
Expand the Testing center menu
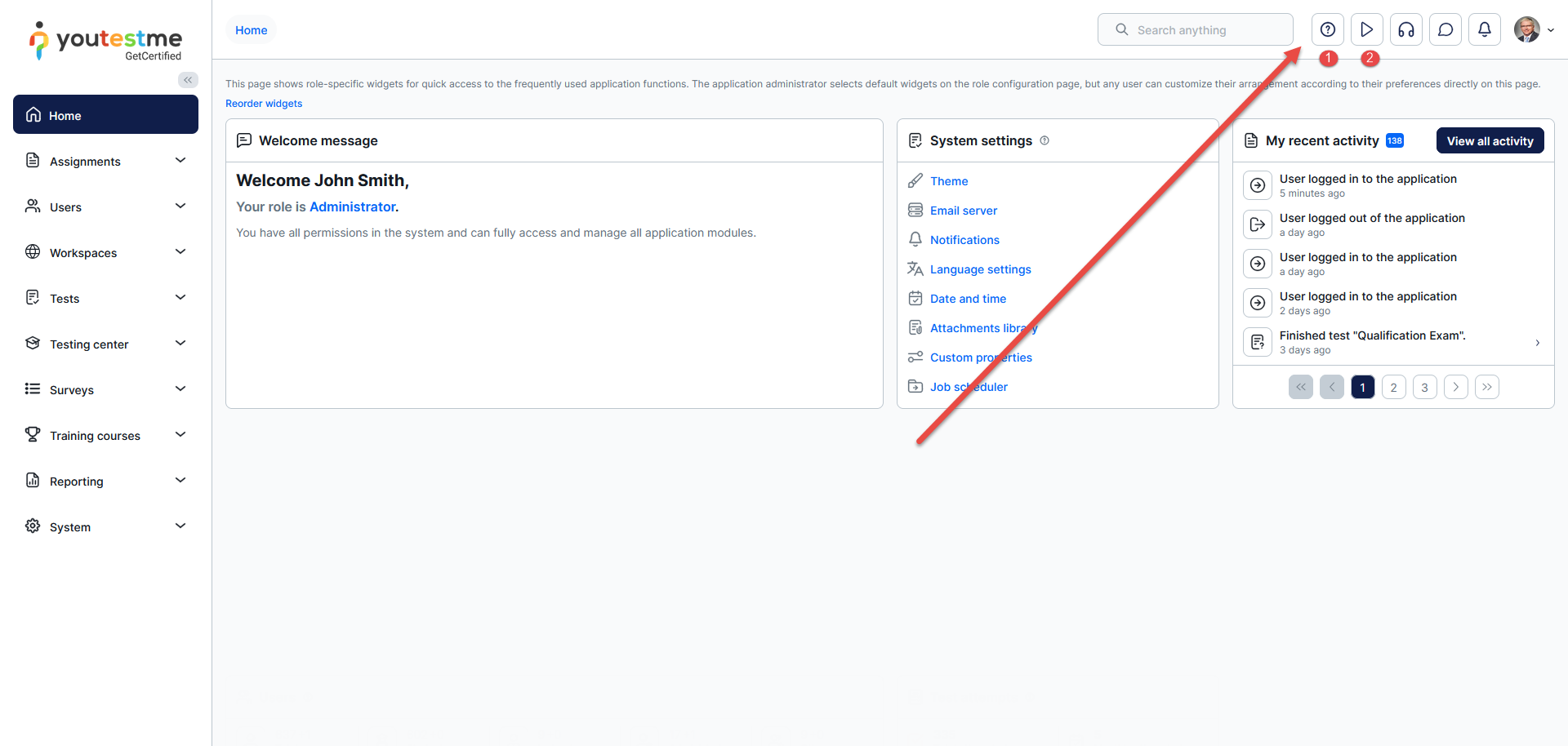(x=105, y=344)
